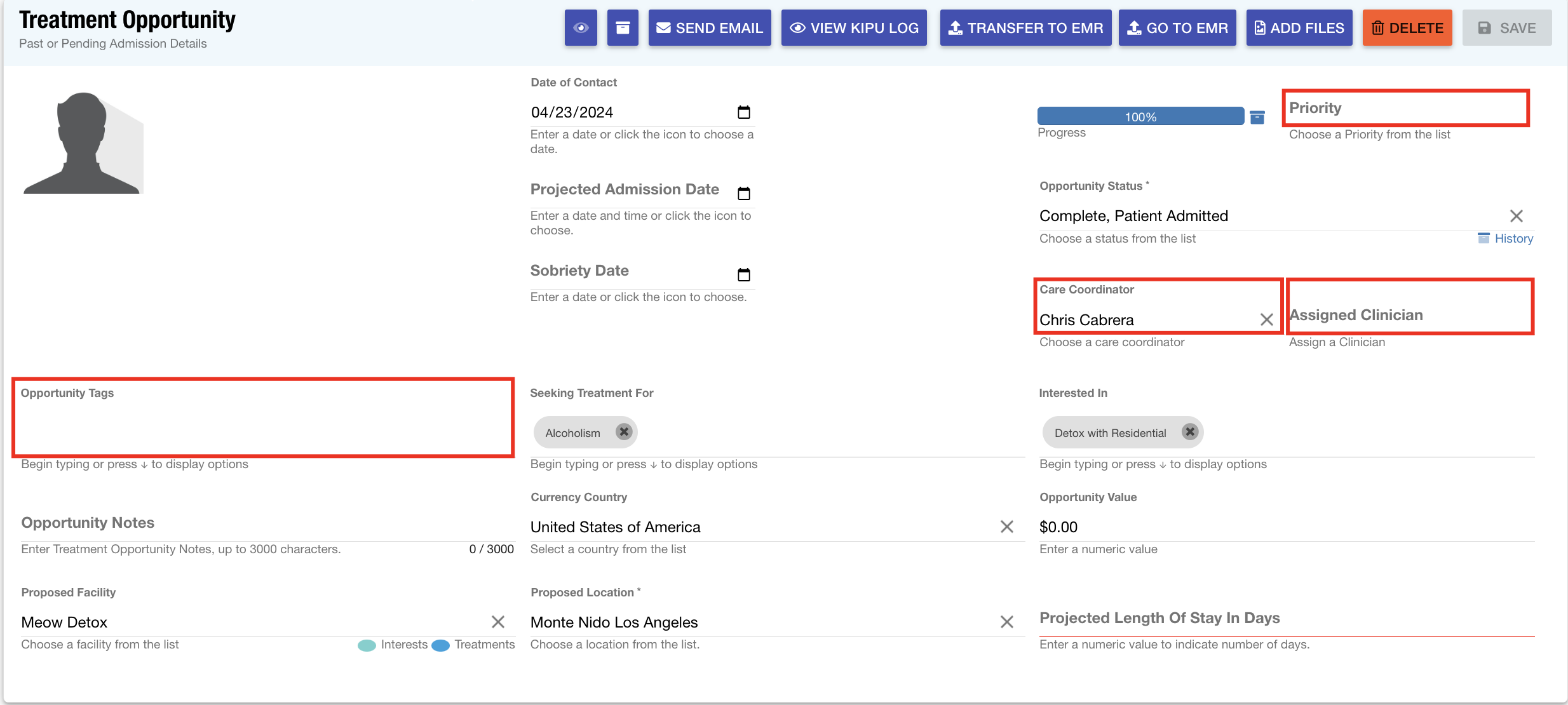
Task: Remove the Alcoholism tag chip
Action: (624, 432)
